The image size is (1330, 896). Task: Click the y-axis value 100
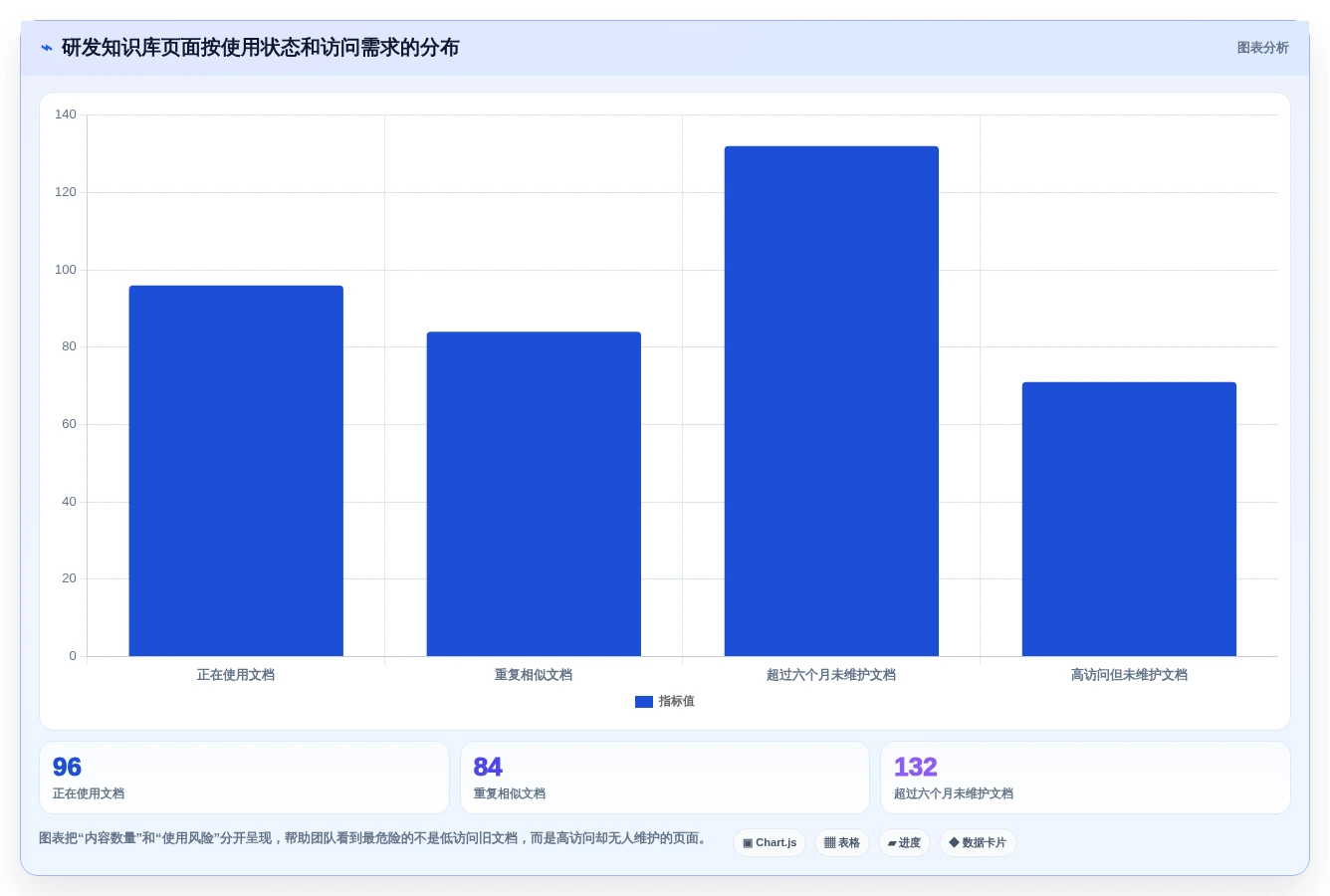(x=66, y=270)
